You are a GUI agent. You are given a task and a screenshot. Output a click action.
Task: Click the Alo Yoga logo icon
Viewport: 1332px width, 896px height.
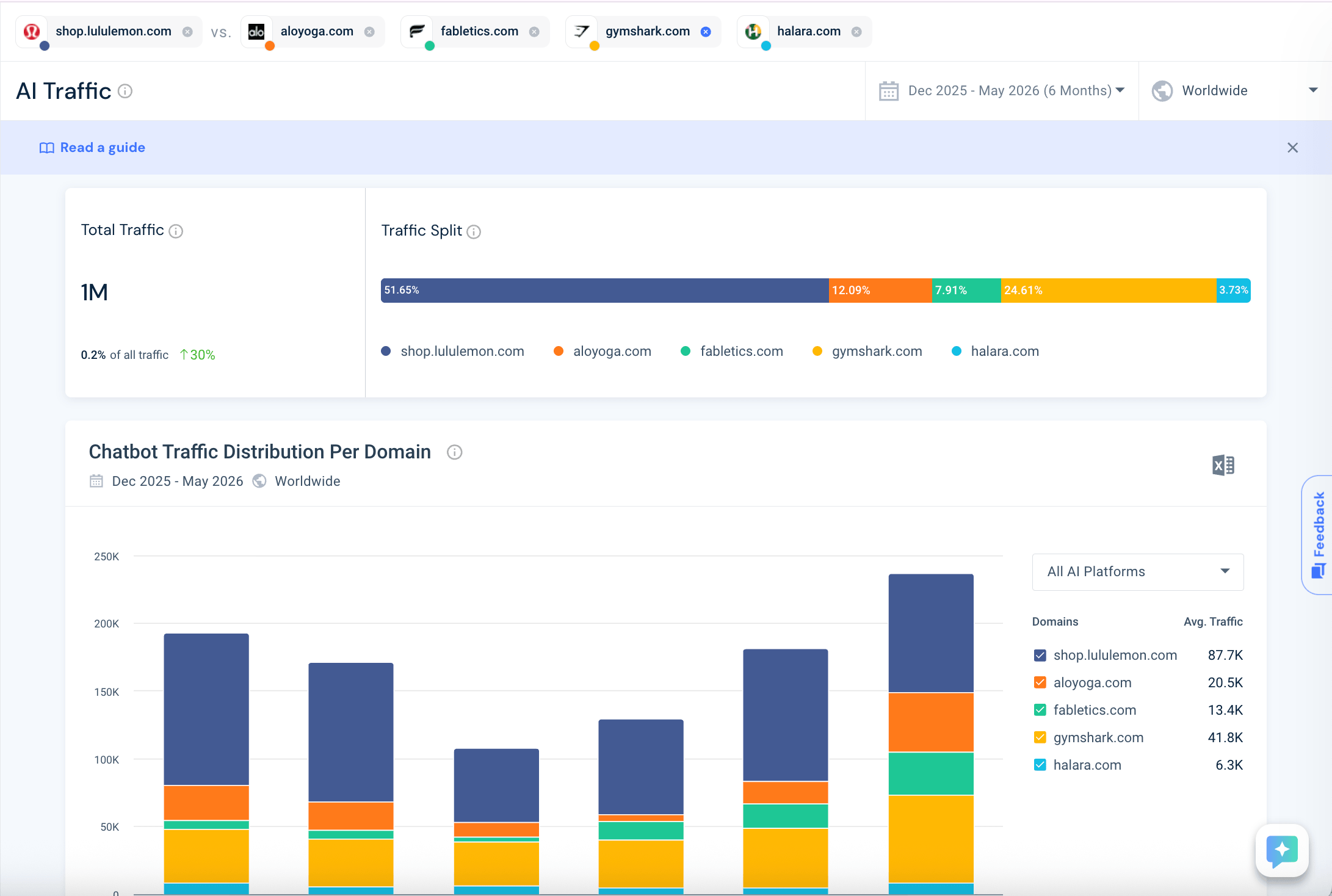(x=257, y=31)
